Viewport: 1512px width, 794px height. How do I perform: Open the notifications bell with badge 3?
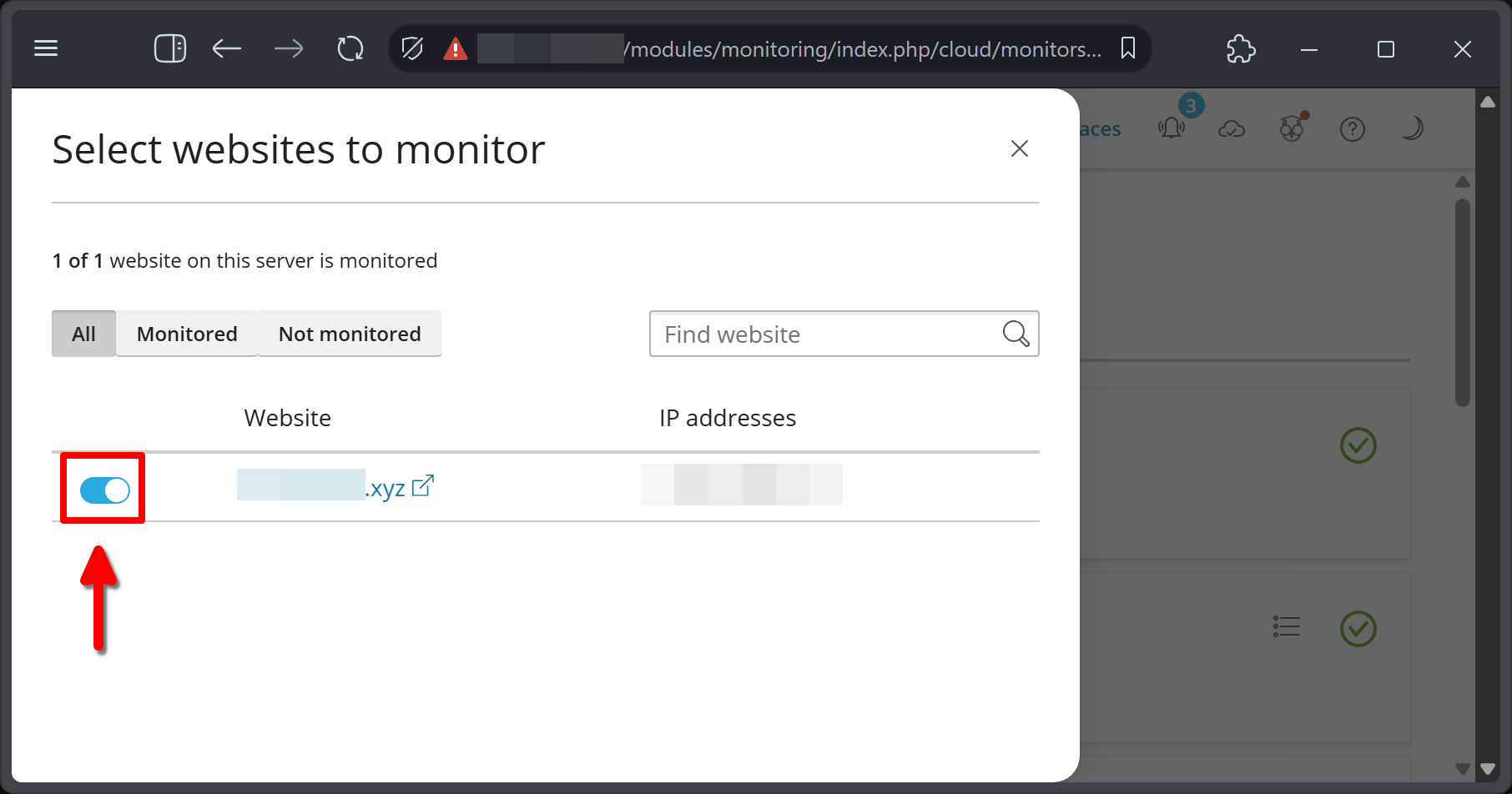(x=1172, y=128)
